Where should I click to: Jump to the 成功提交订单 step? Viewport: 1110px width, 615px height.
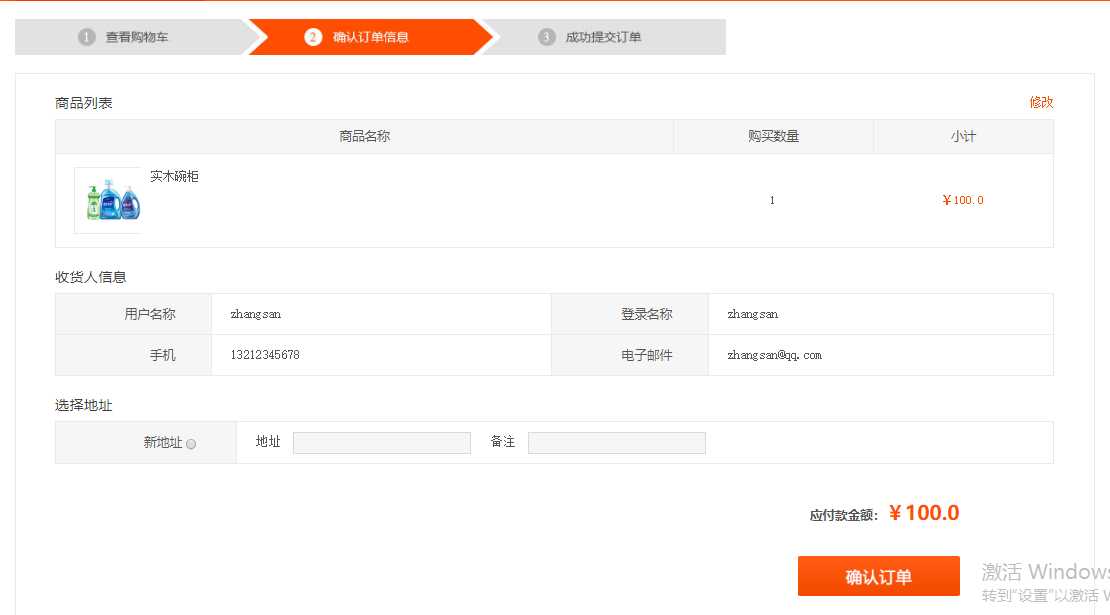coord(603,37)
